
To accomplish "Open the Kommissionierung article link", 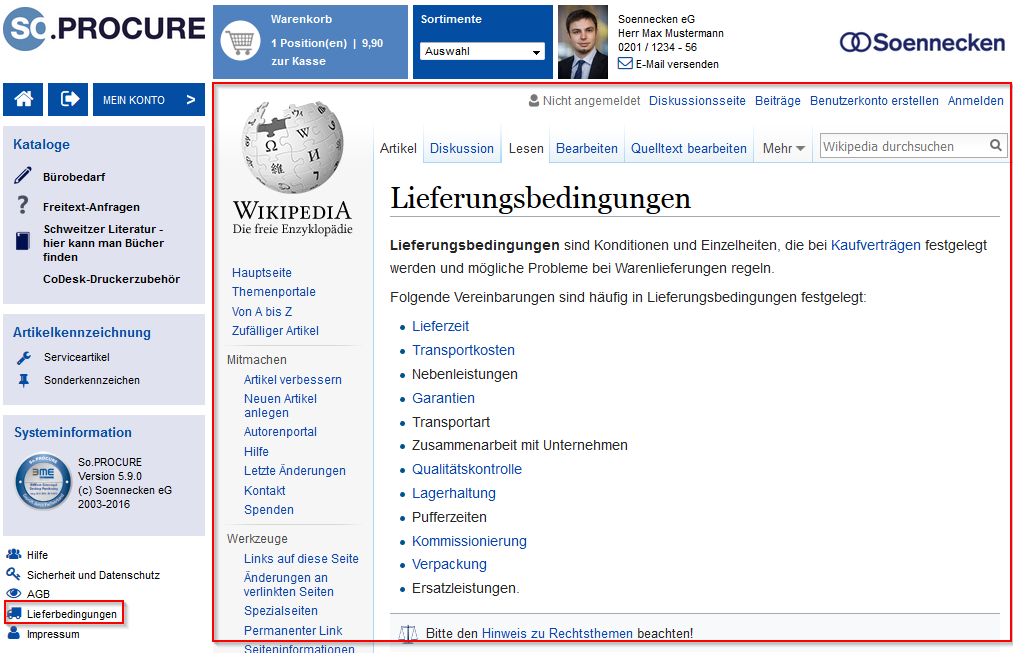I will (x=469, y=541).
